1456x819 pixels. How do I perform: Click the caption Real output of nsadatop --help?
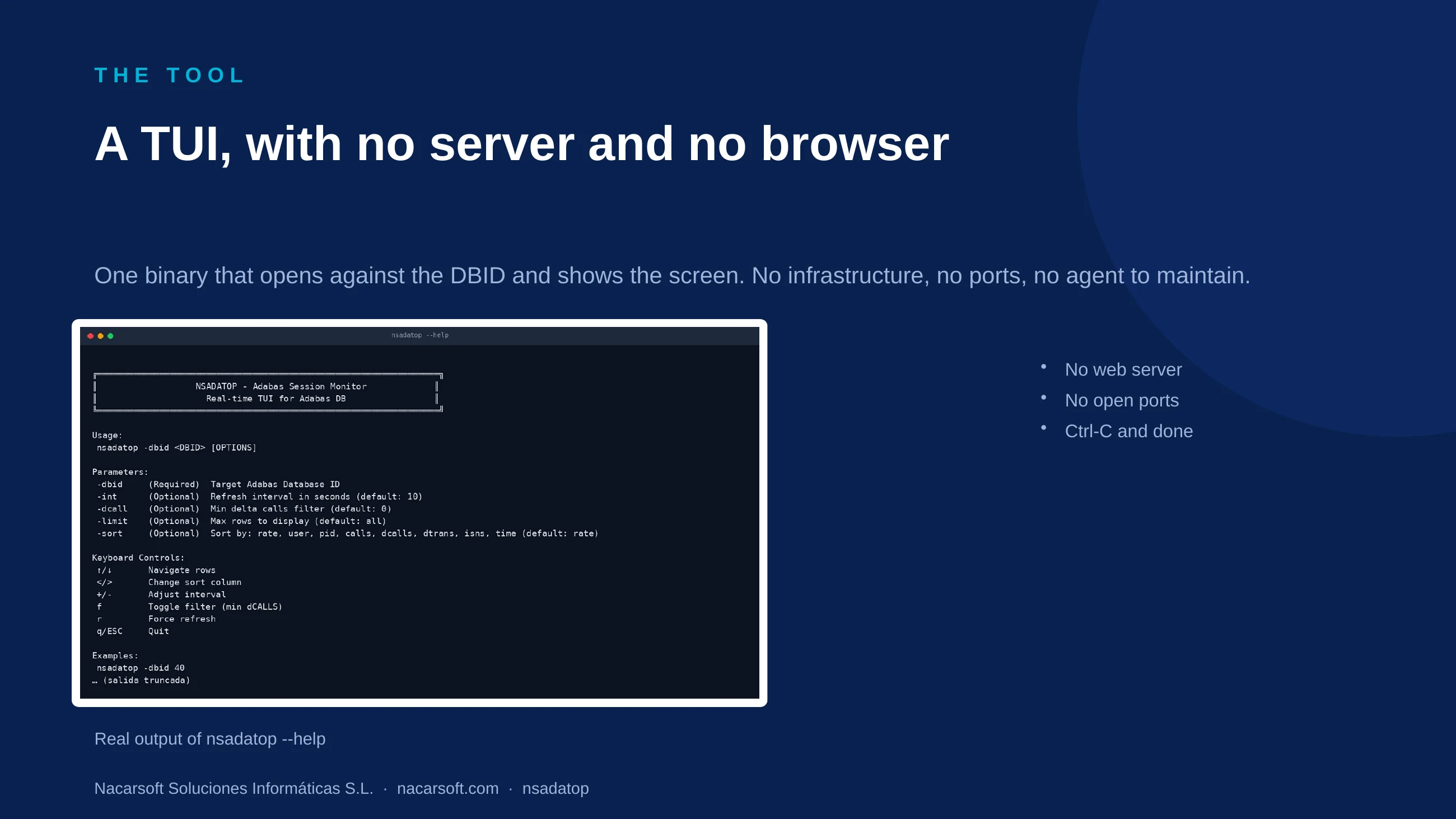[209, 739]
